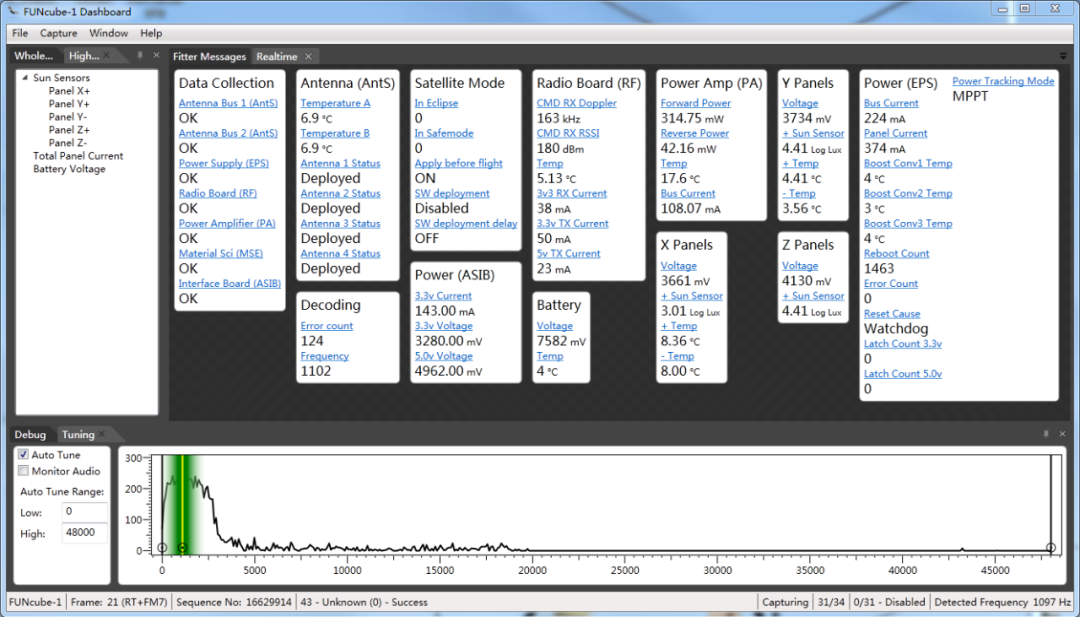Pin the left sensor panel with pushpin icon
This screenshot has width=1080, height=617.
tap(140, 55)
